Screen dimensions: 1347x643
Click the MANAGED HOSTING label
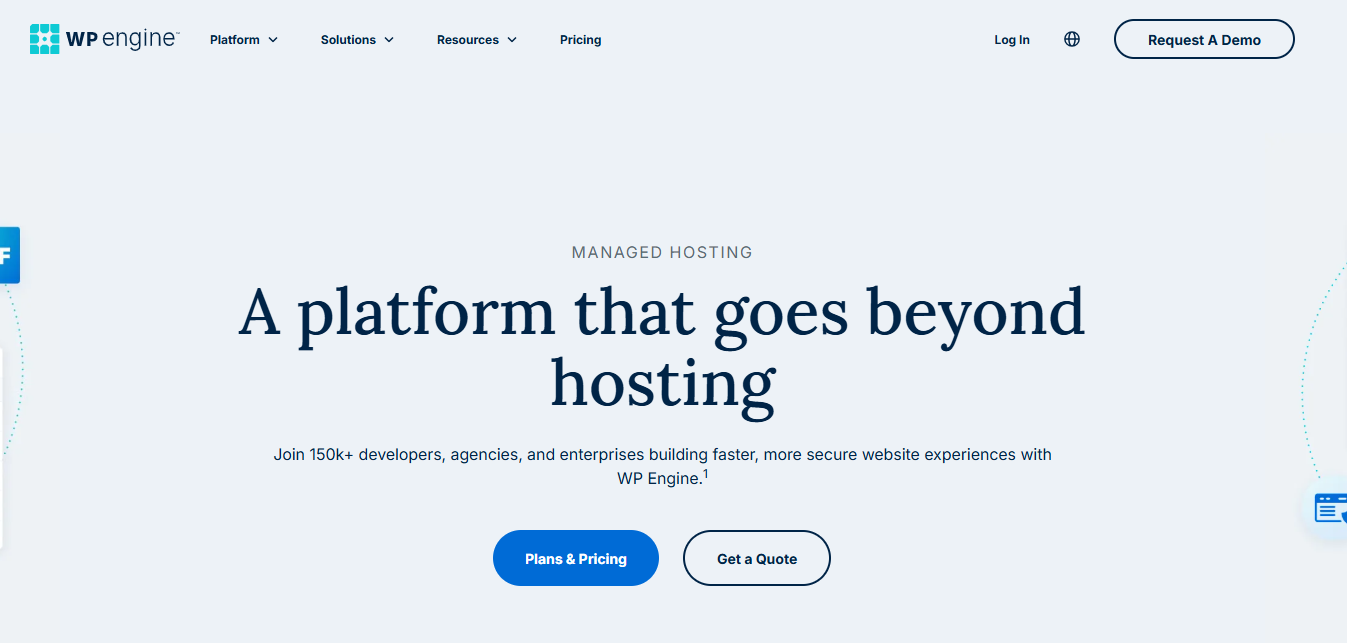coord(662,253)
